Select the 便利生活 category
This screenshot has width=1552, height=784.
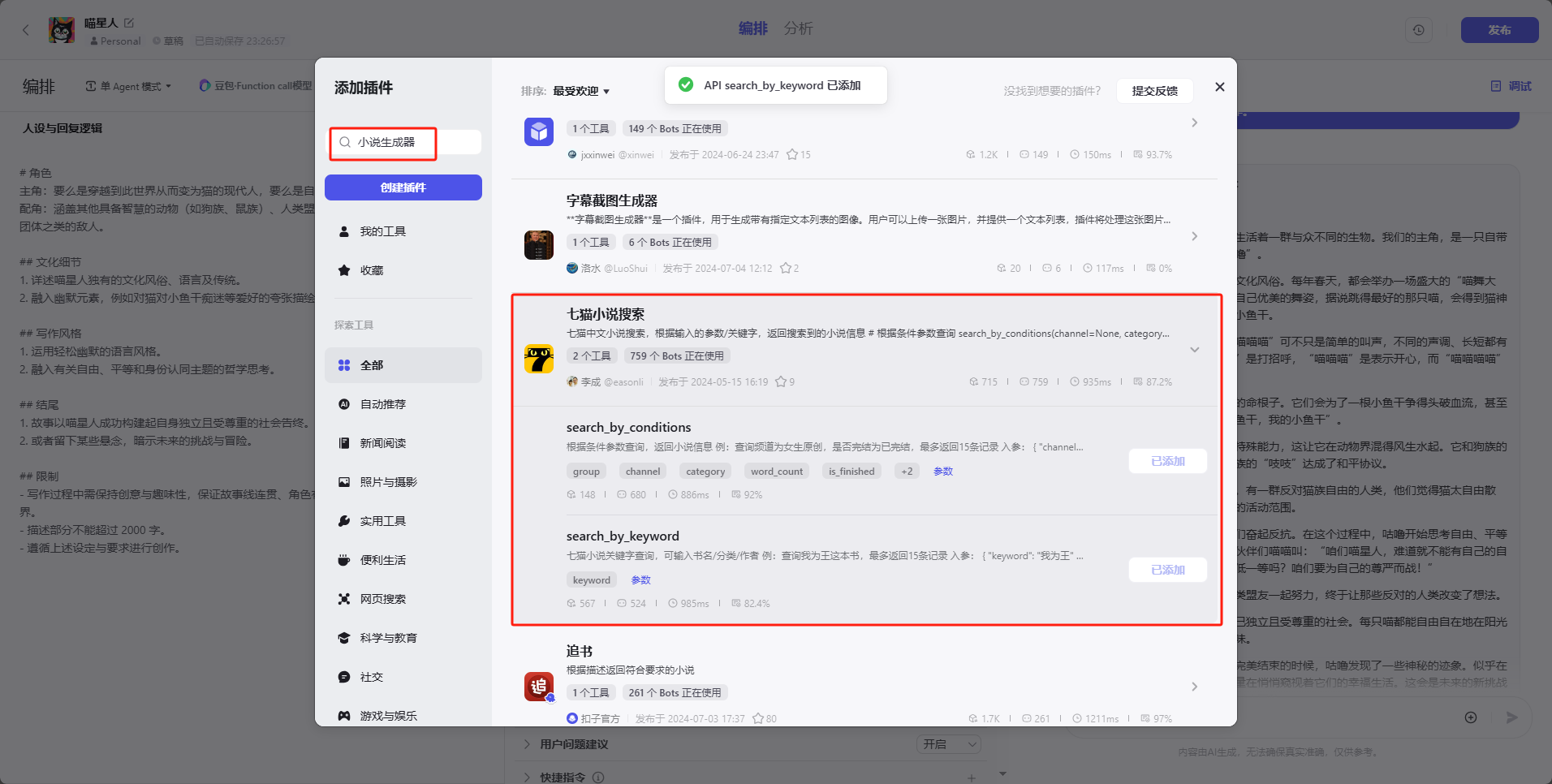coord(403,560)
